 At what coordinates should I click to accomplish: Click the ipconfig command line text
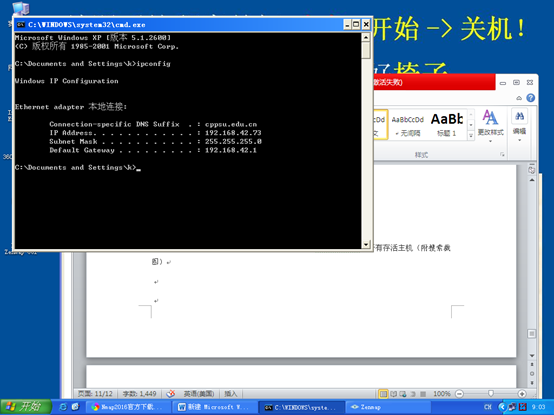pos(153,64)
